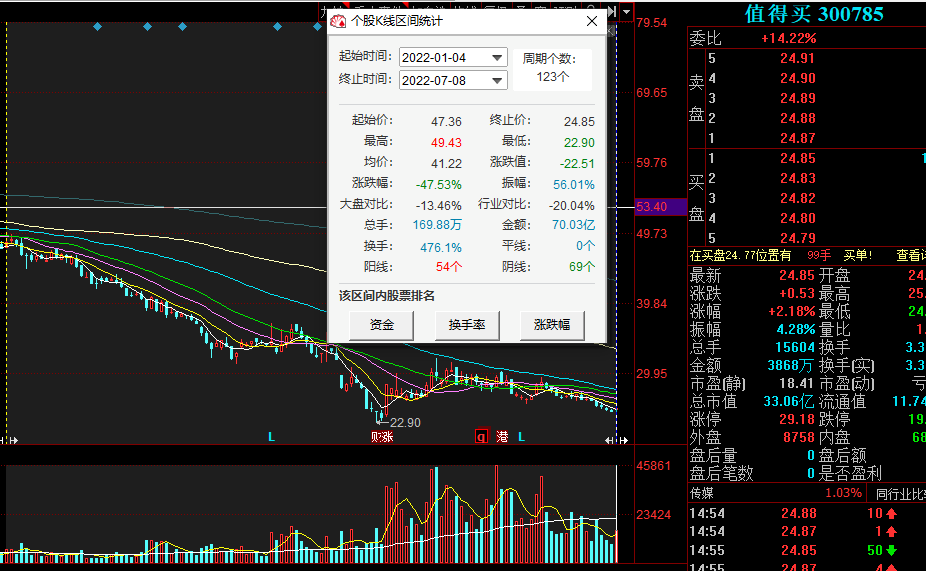Image resolution: width=926 pixels, height=571 pixels.
Task: Open the 起始时间 date dropdown arrow
Action: click(497, 57)
